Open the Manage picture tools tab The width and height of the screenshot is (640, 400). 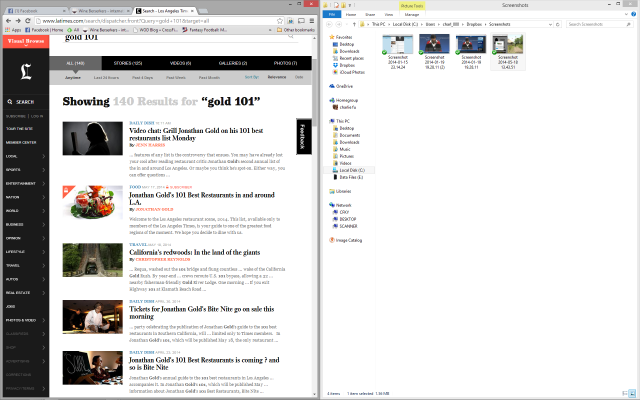tap(412, 14)
